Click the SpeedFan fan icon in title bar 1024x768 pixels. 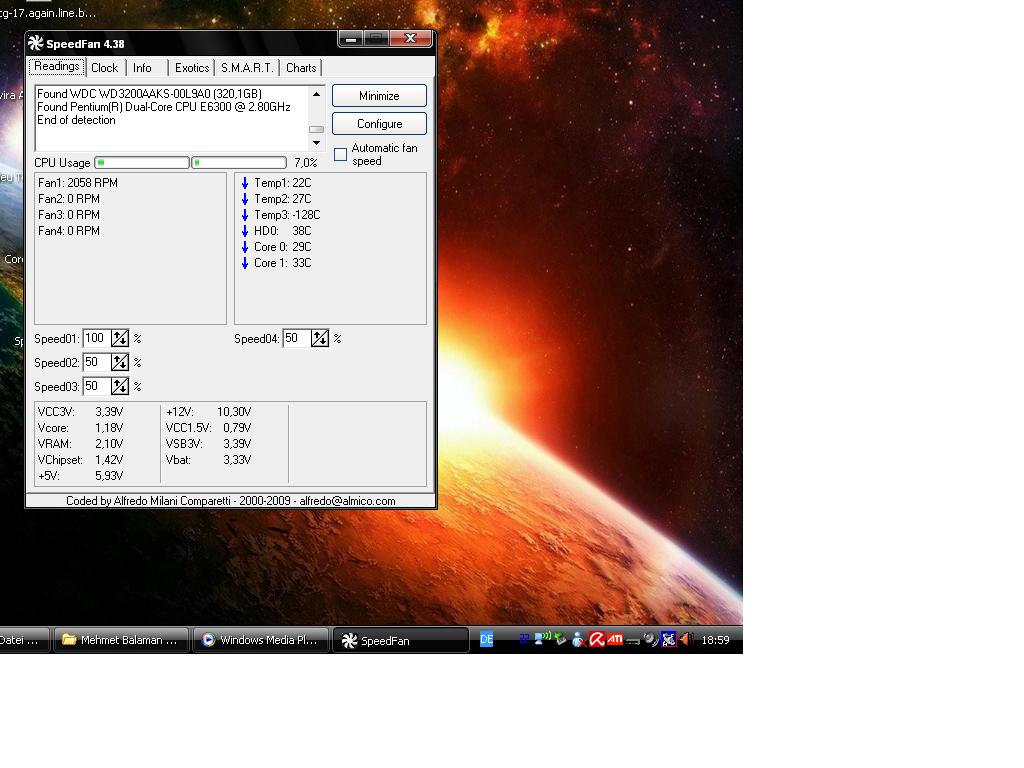click(35, 43)
